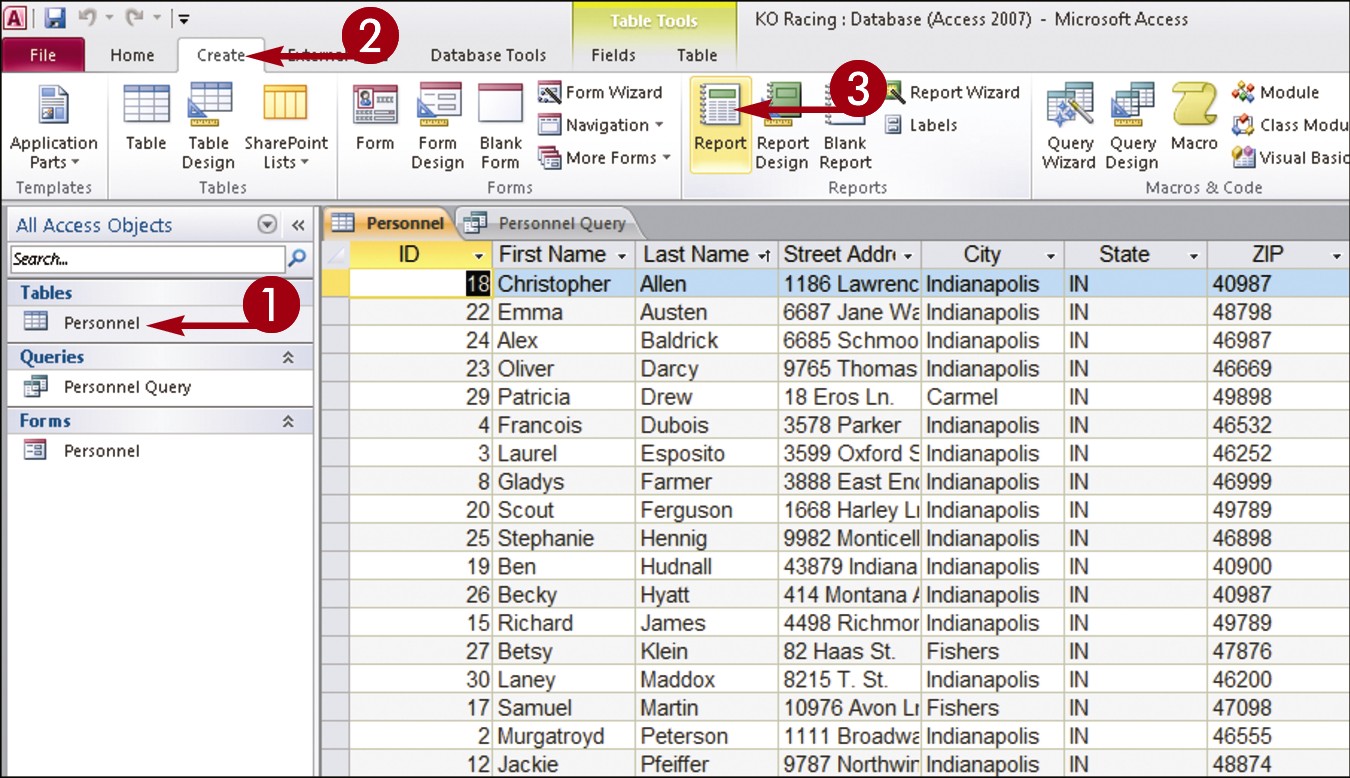The image size is (1350, 778).
Task: Select the cell containing Christopher
Action: [x=564, y=283]
